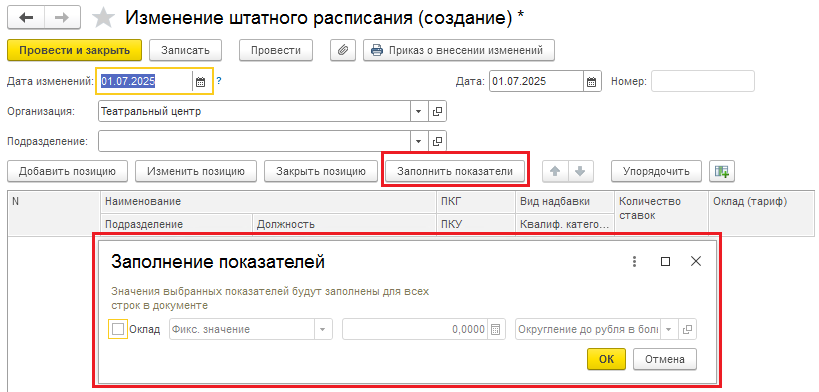Image resolution: width=819 pixels, height=392 pixels.
Task: Open rounding method record with open icon
Action: 688,330
